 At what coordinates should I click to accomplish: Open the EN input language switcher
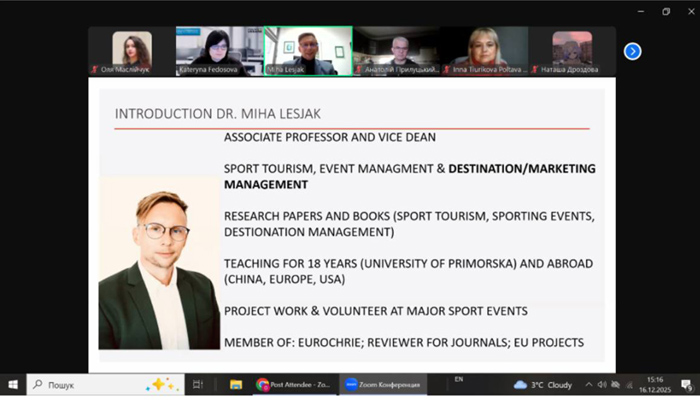point(459,380)
